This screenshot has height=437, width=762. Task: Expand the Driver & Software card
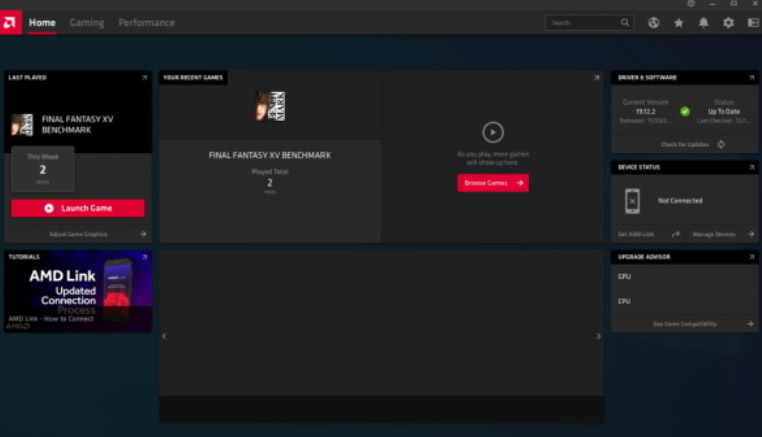[x=751, y=78]
